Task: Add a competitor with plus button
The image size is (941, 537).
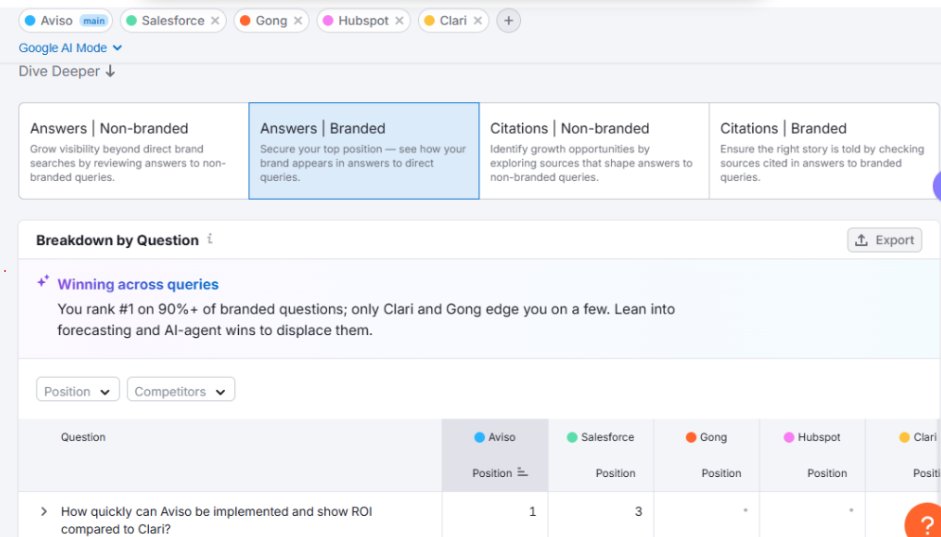Action: [508, 21]
